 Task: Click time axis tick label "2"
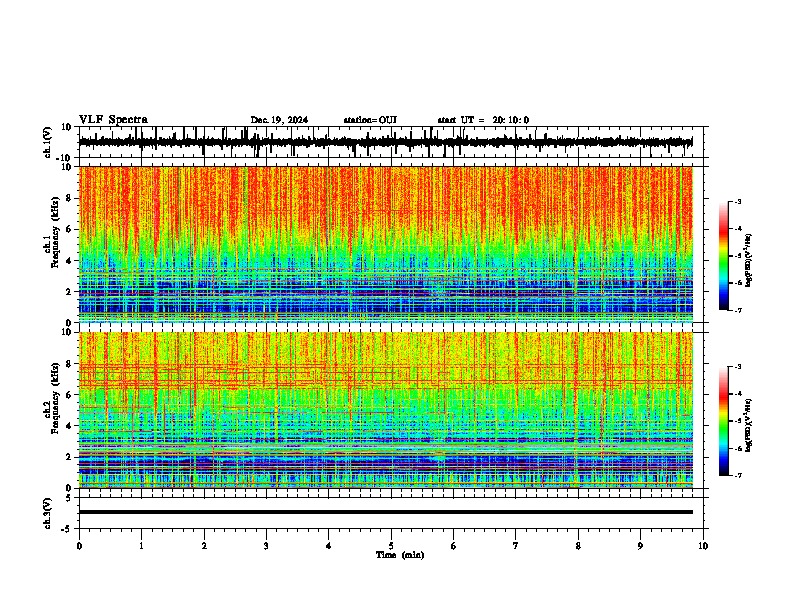[204, 546]
